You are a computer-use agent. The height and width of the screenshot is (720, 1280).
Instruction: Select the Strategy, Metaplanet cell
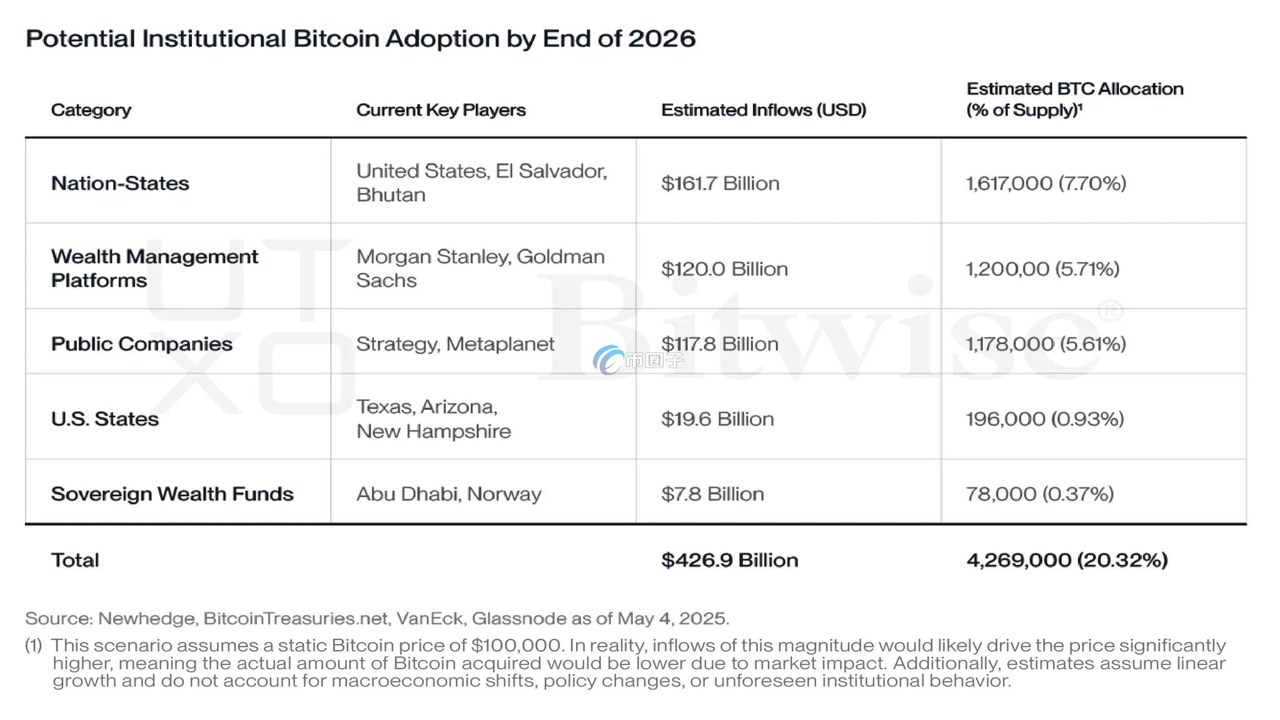[x=456, y=344]
